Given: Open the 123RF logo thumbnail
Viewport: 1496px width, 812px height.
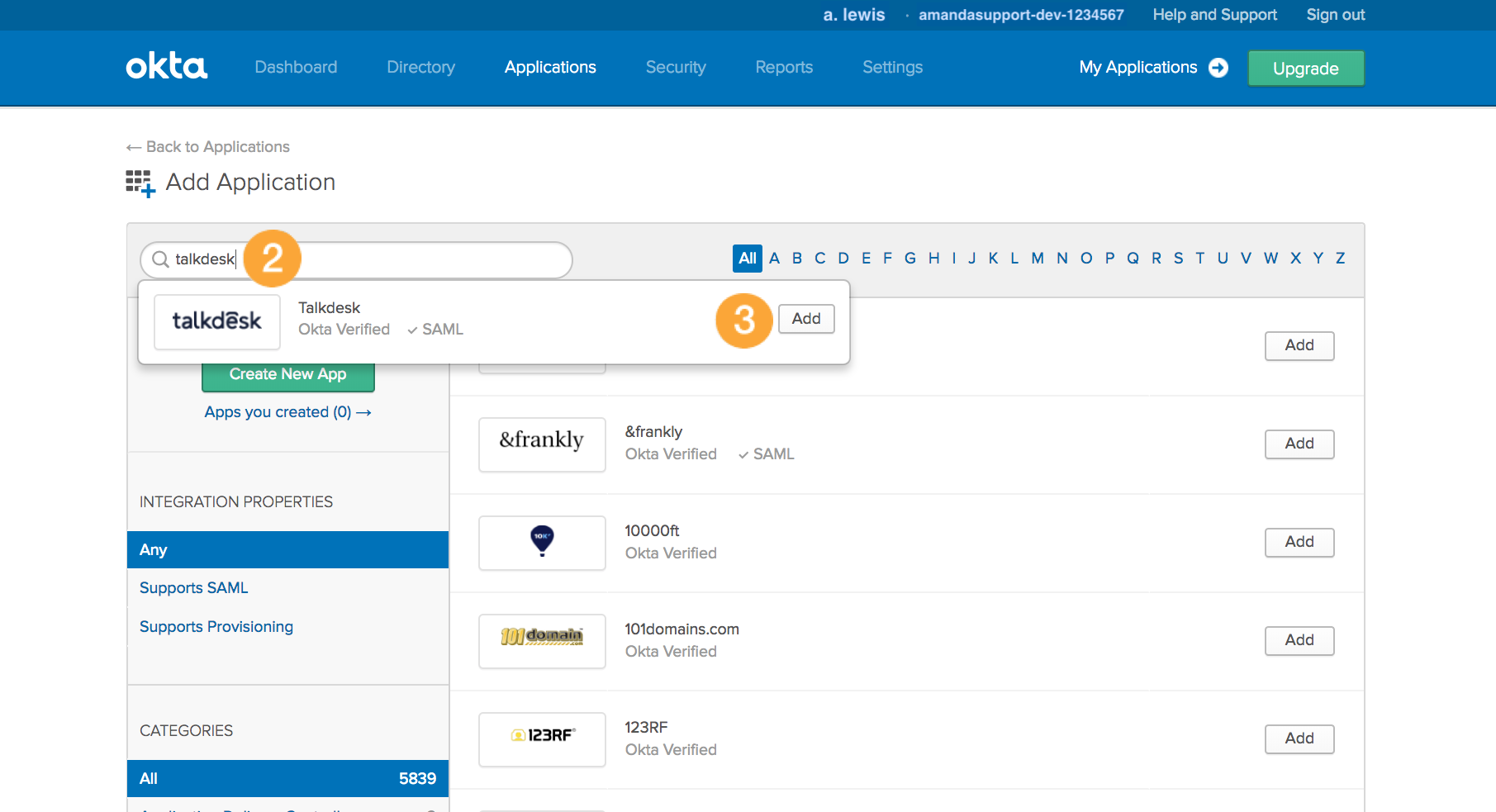Looking at the screenshot, I should (542, 739).
